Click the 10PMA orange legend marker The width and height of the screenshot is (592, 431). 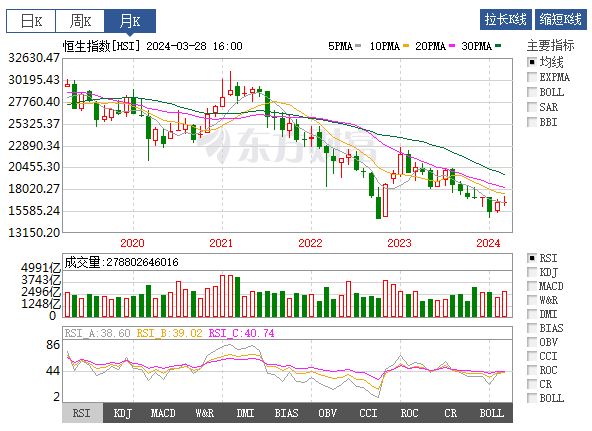click(x=406, y=46)
